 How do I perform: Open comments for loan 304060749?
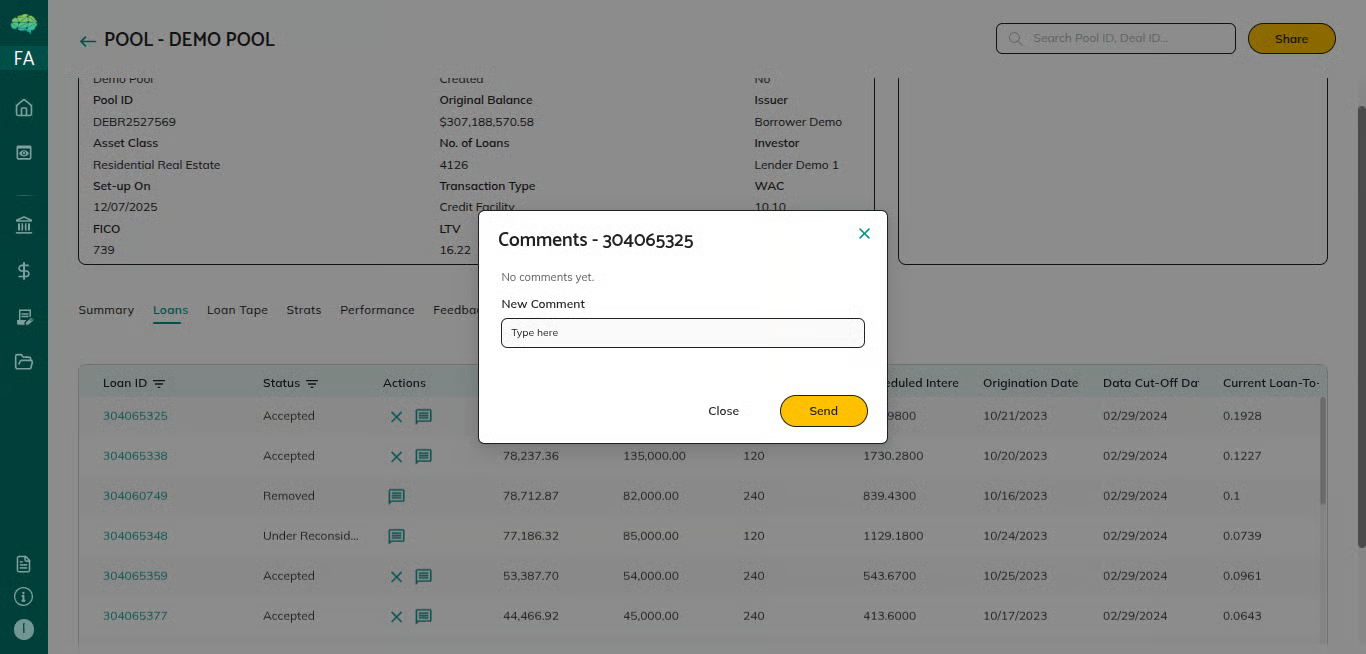pos(396,496)
